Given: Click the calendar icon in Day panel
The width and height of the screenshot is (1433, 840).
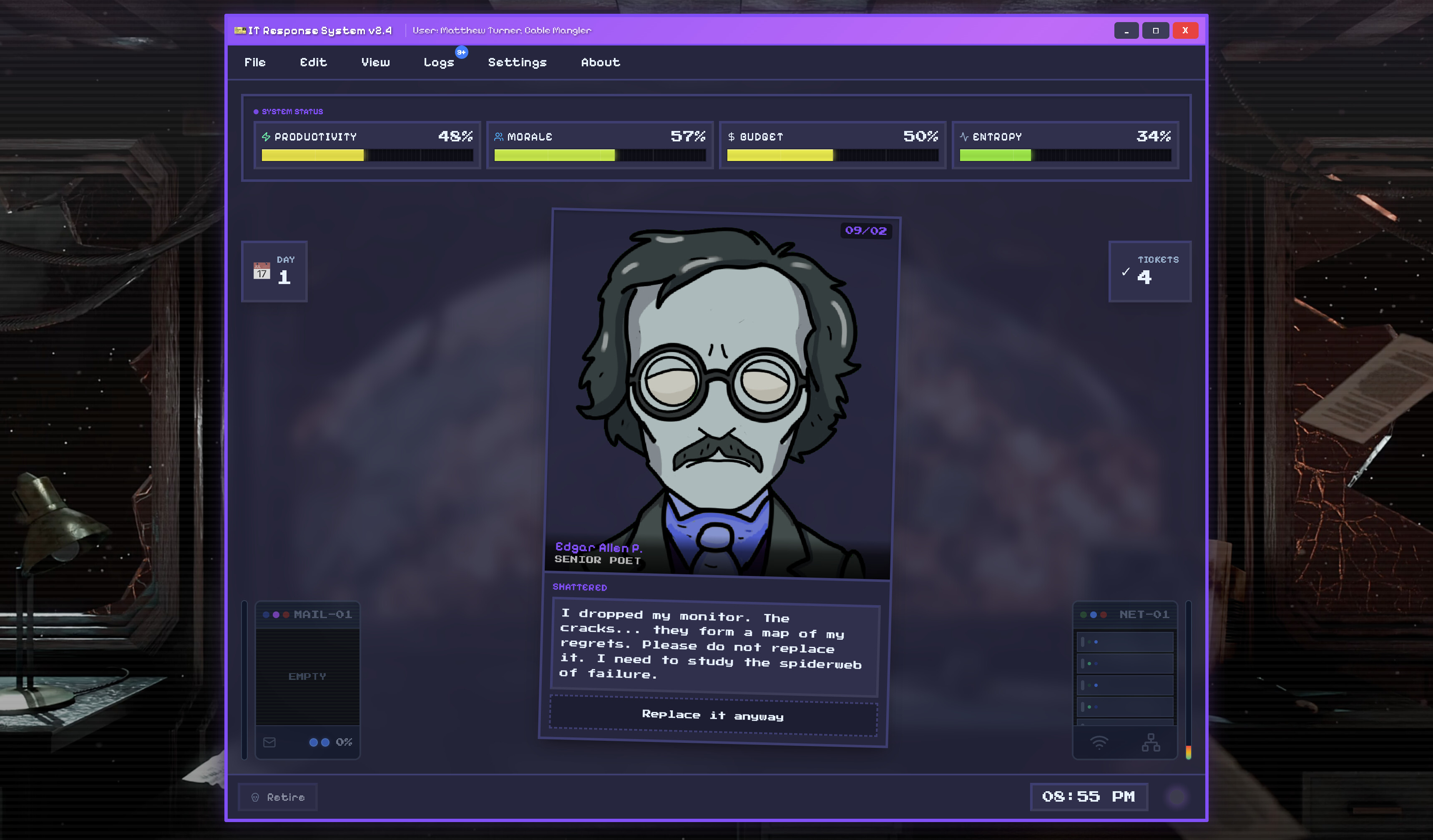Looking at the screenshot, I should pos(261,271).
